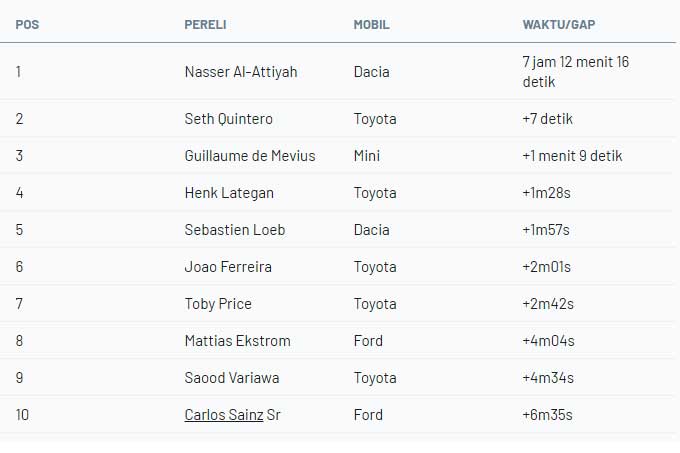Select position number 10

point(22,415)
